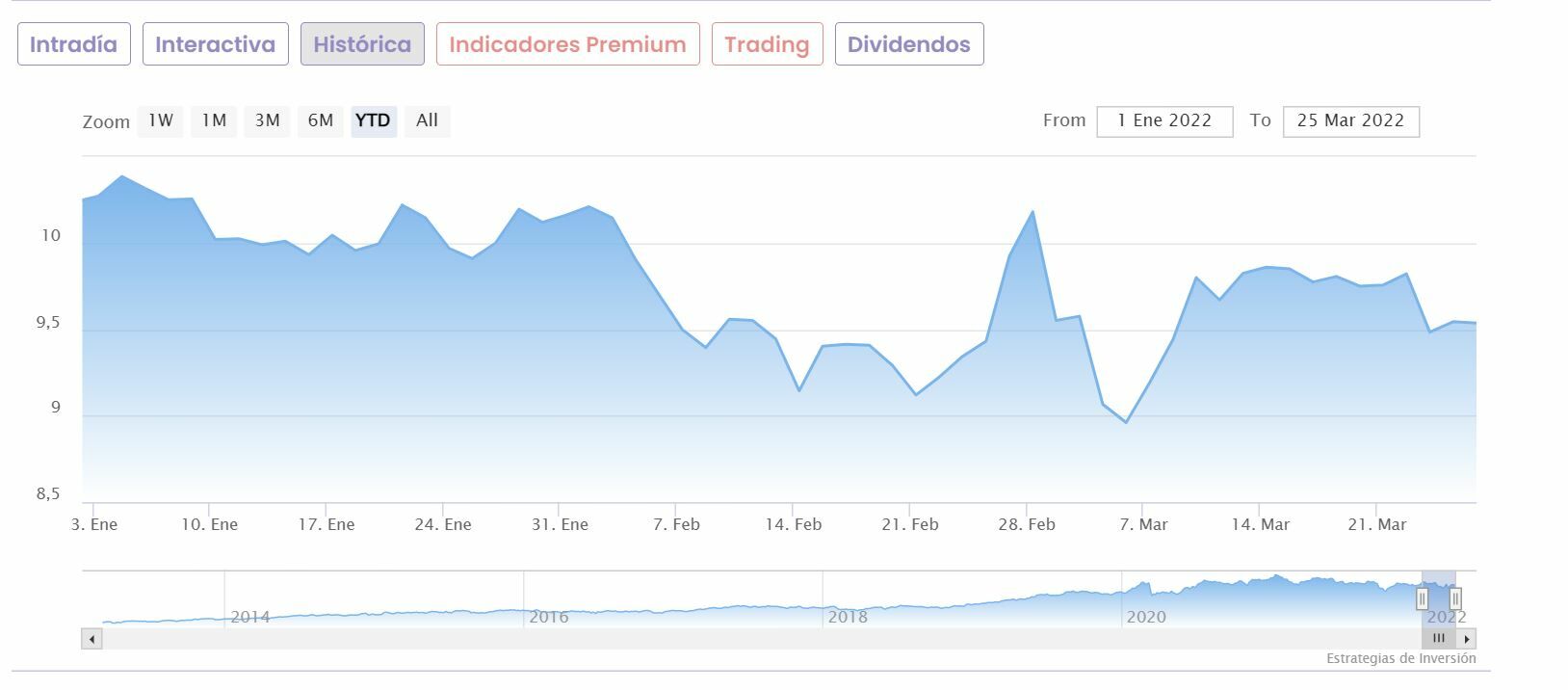Edit the To date field
Image resolution: width=1568 pixels, height=690 pixels.
[x=1350, y=121]
